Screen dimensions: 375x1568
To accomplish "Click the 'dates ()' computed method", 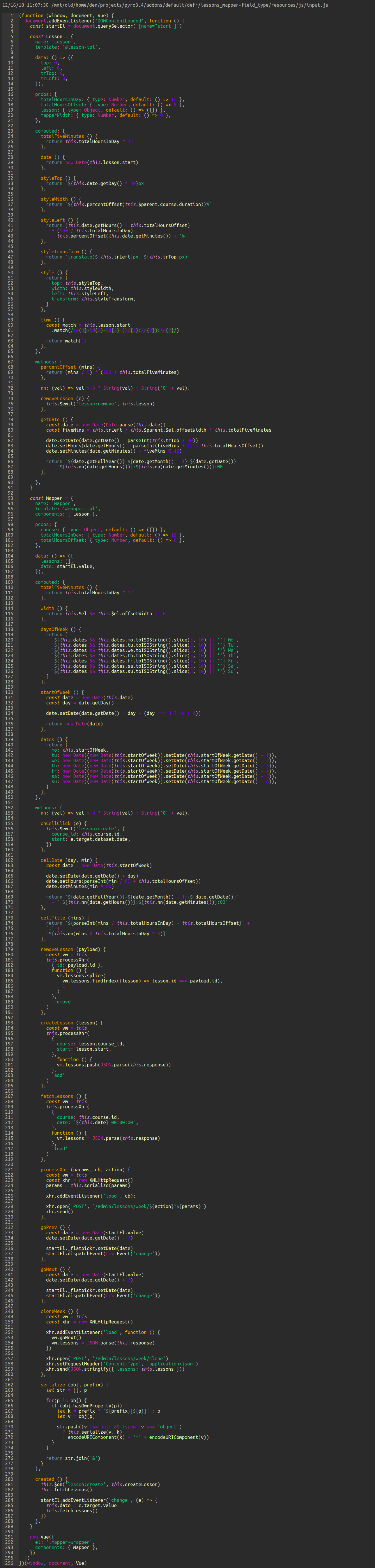I will coord(55,740).
